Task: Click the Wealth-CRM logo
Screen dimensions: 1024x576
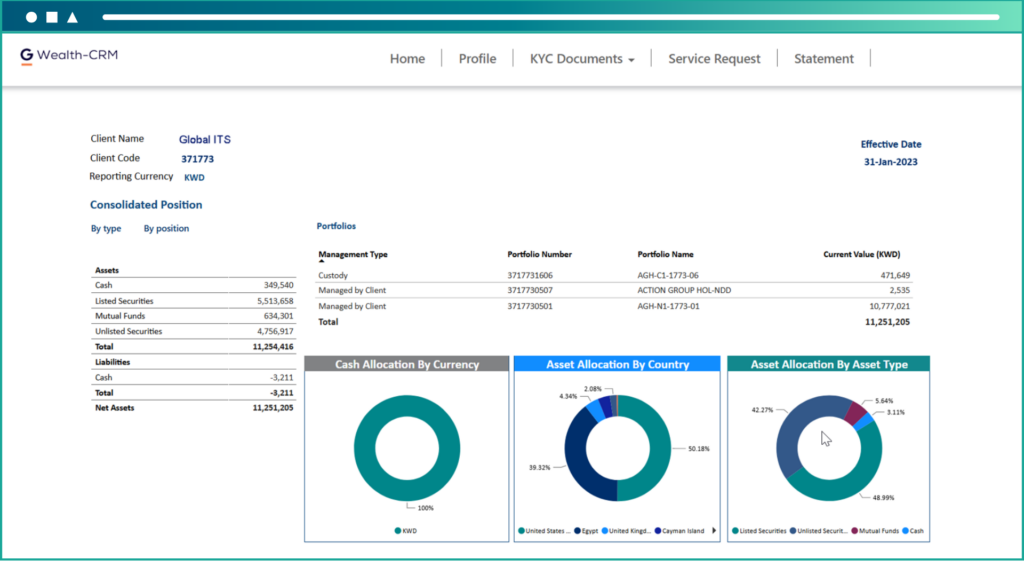Action: tap(69, 56)
